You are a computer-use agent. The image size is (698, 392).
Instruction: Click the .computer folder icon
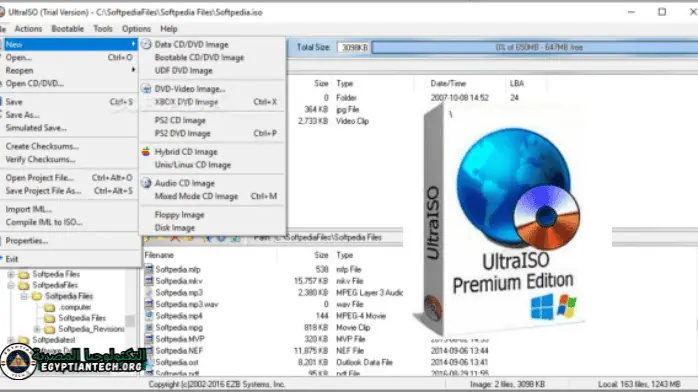pos(49,307)
